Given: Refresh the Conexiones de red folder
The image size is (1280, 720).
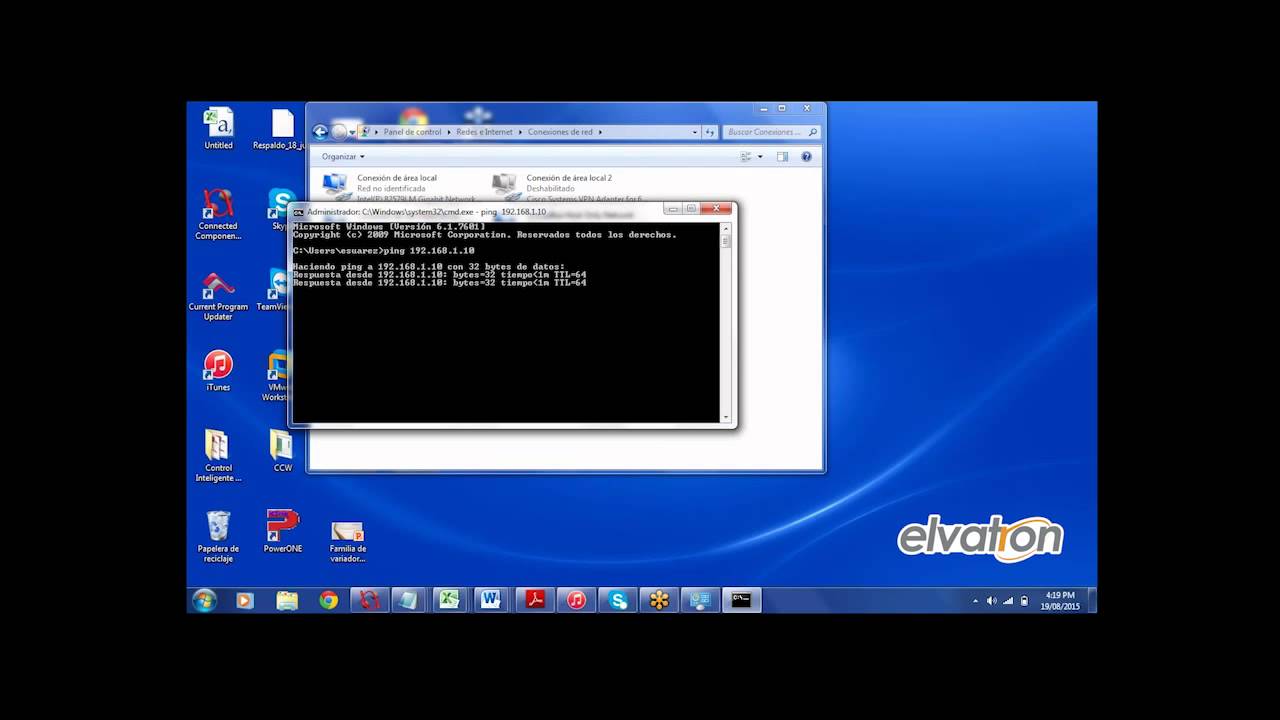Looking at the screenshot, I should point(710,132).
